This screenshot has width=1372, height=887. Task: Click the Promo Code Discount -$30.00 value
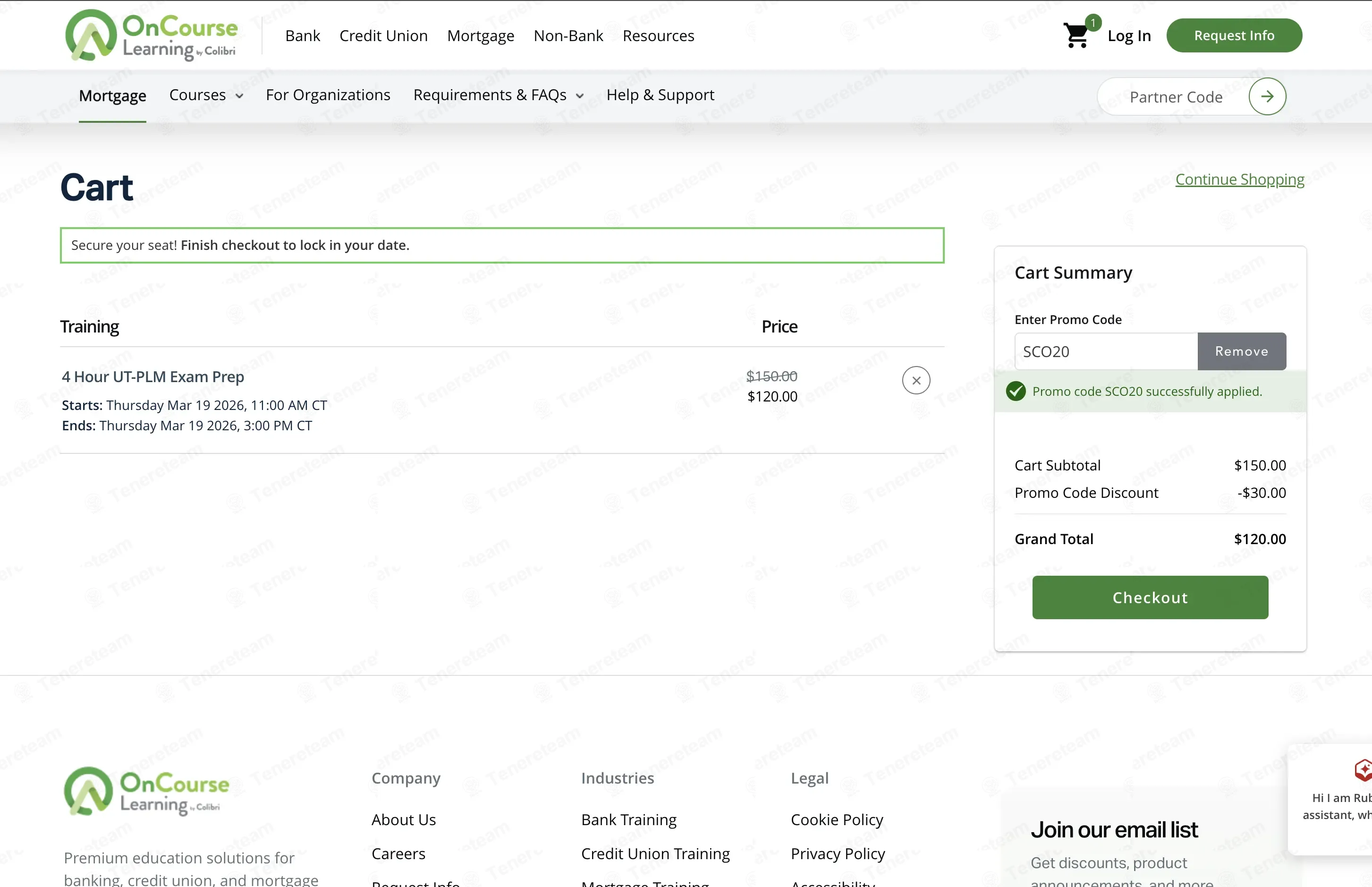[1262, 493]
